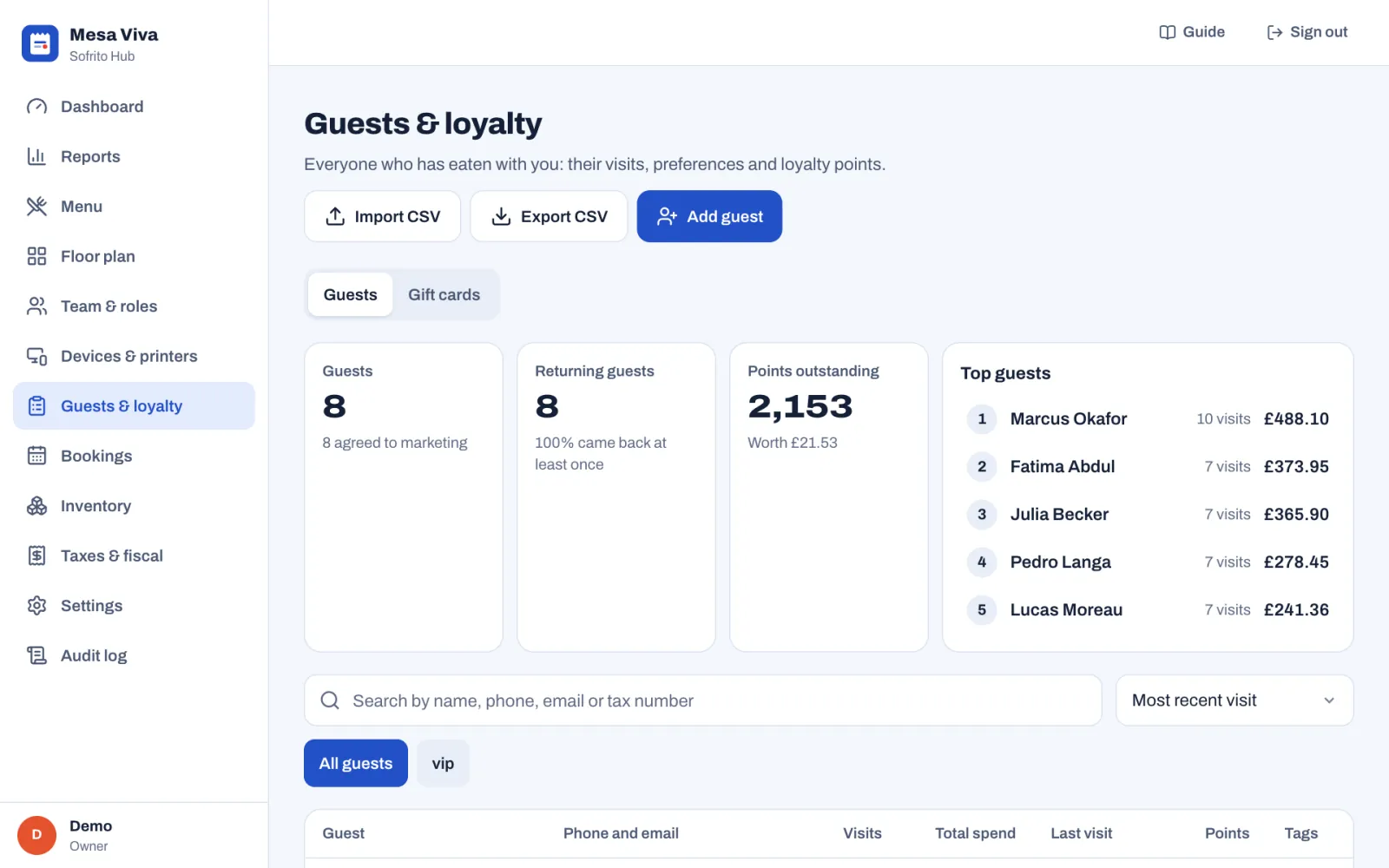Viewport: 1389px width, 868px height.
Task: Click the Tags column header
Action: 1300,833
